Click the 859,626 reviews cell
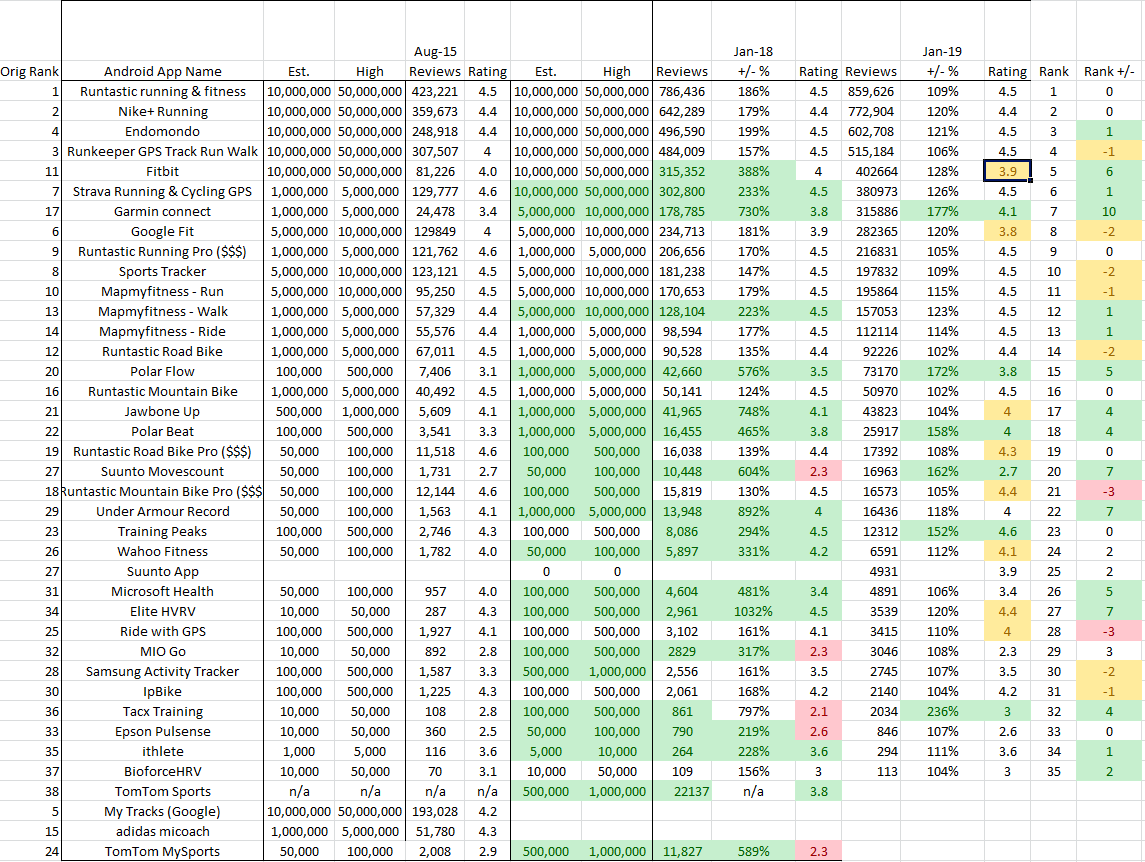Screen dimensions: 1145x862 pos(870,91)
